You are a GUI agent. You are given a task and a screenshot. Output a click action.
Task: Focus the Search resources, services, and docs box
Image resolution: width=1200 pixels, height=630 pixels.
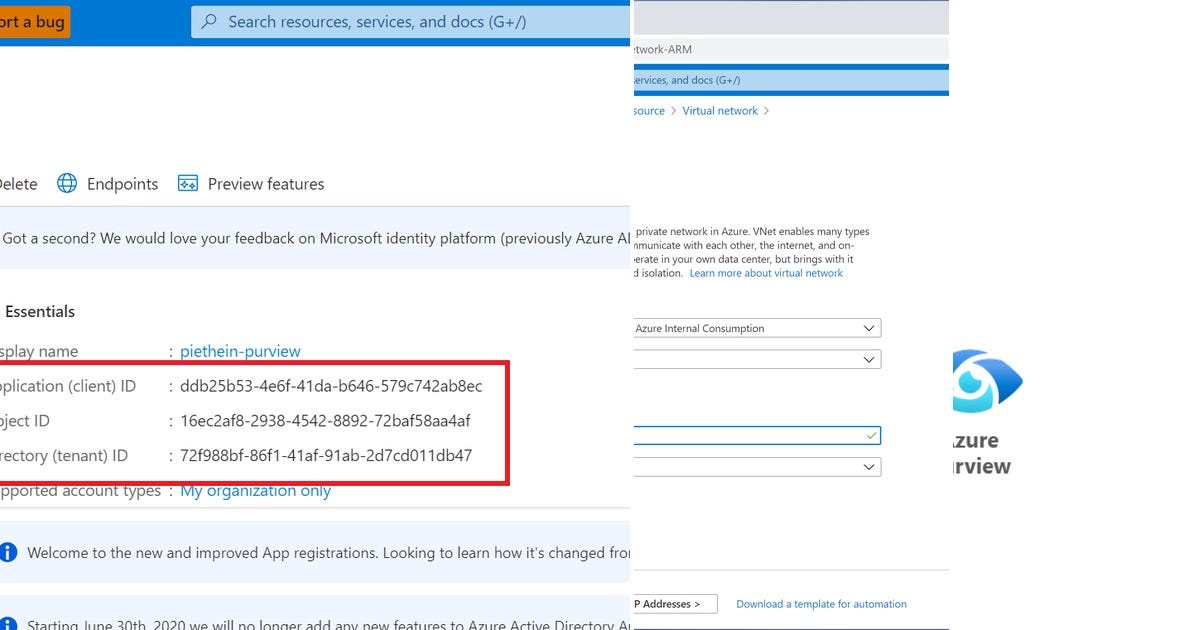410,21
